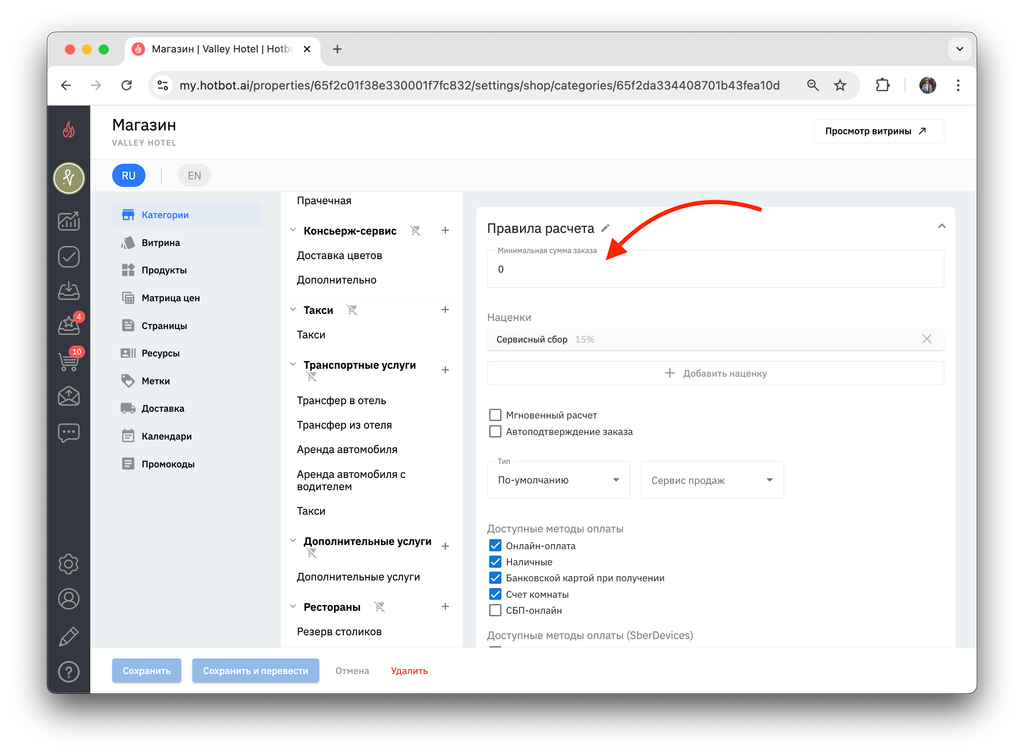Image resolution: width=1024 pixels, height=756 pixels.
Task: Click the Отмена link
Action: point(352,670)
